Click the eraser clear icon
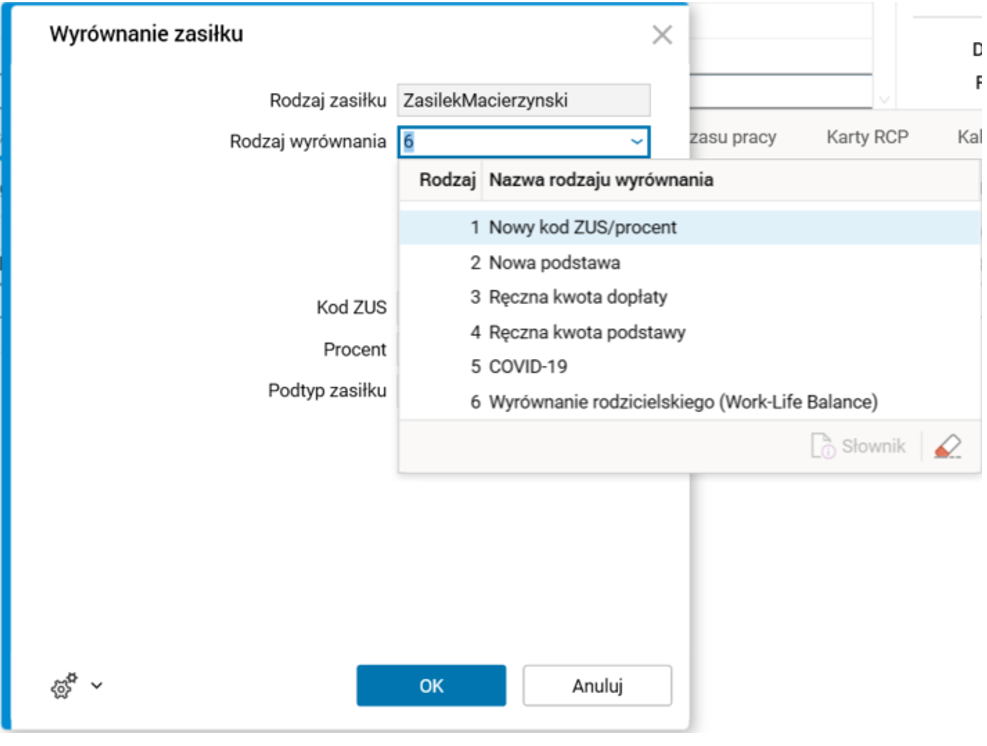This screenshot has width=987, height=746. [946, 447]
